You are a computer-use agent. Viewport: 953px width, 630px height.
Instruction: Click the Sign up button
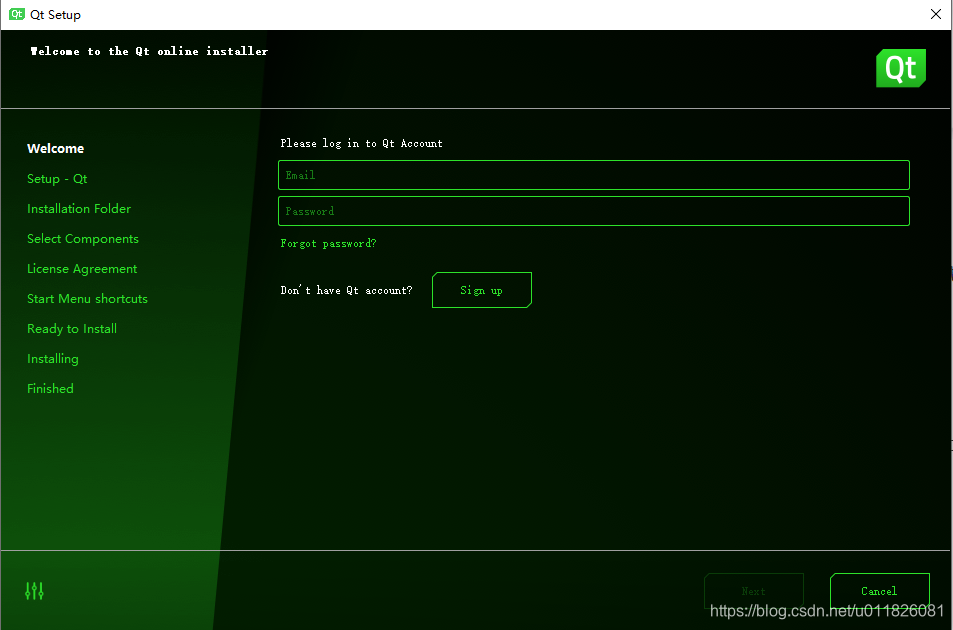(x=482, y=290)
